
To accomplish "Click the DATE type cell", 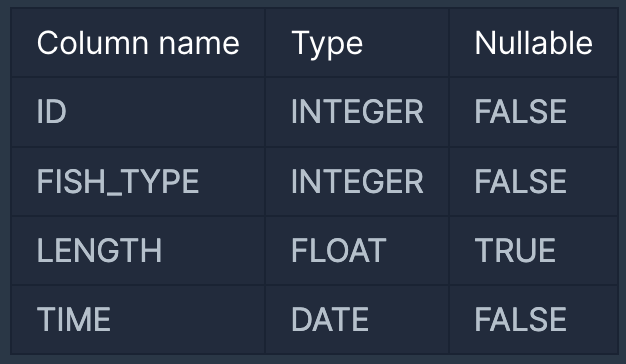I will (x=357, y=319).
